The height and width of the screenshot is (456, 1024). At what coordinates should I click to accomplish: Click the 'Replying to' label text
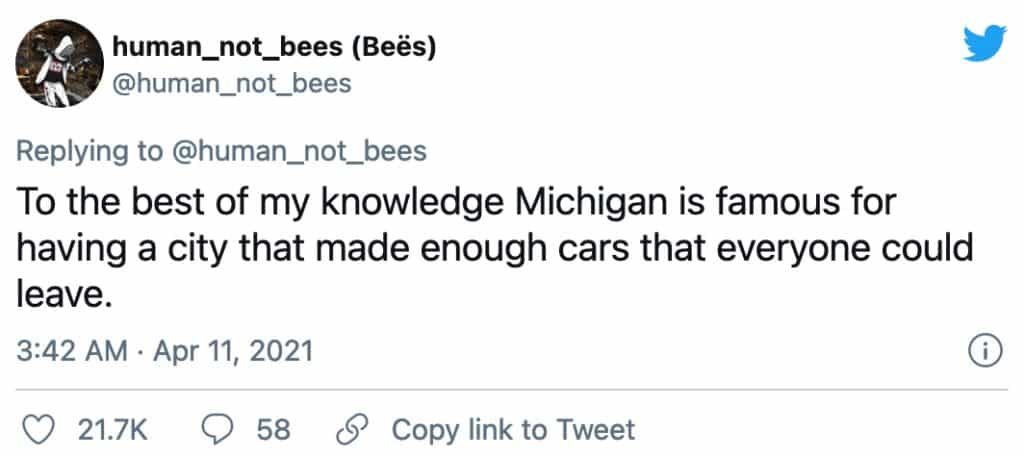click(x=90, y=151)
